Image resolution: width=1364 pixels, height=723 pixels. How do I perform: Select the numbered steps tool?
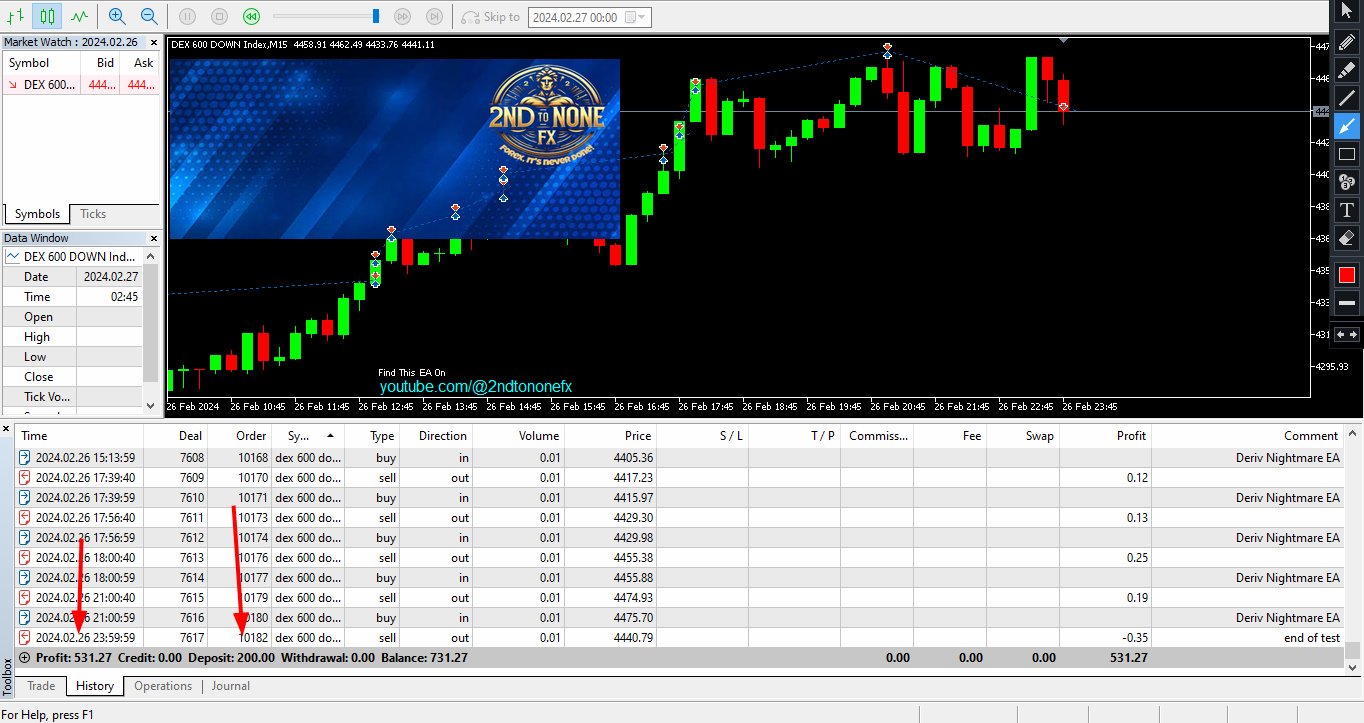(1346, 182)
